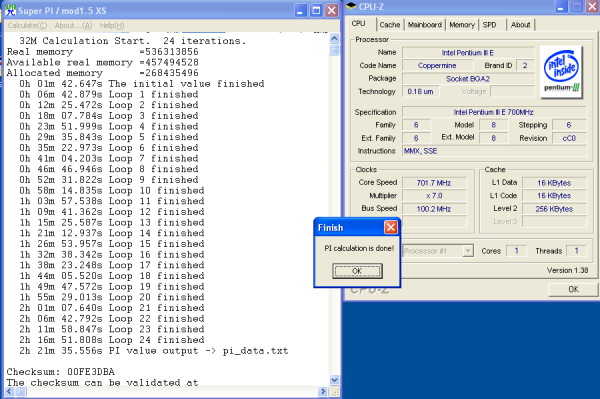This screenshot has height=399, width=600.
Task: Click the 'Version 1.38' text in CPU-Z
Action: [567, 270]
